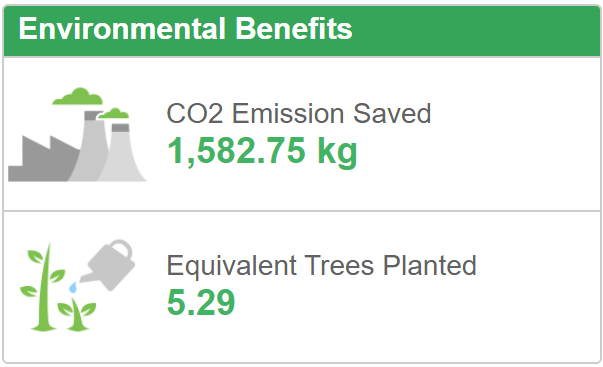Click the 5.29 trees value

point(201,302)
